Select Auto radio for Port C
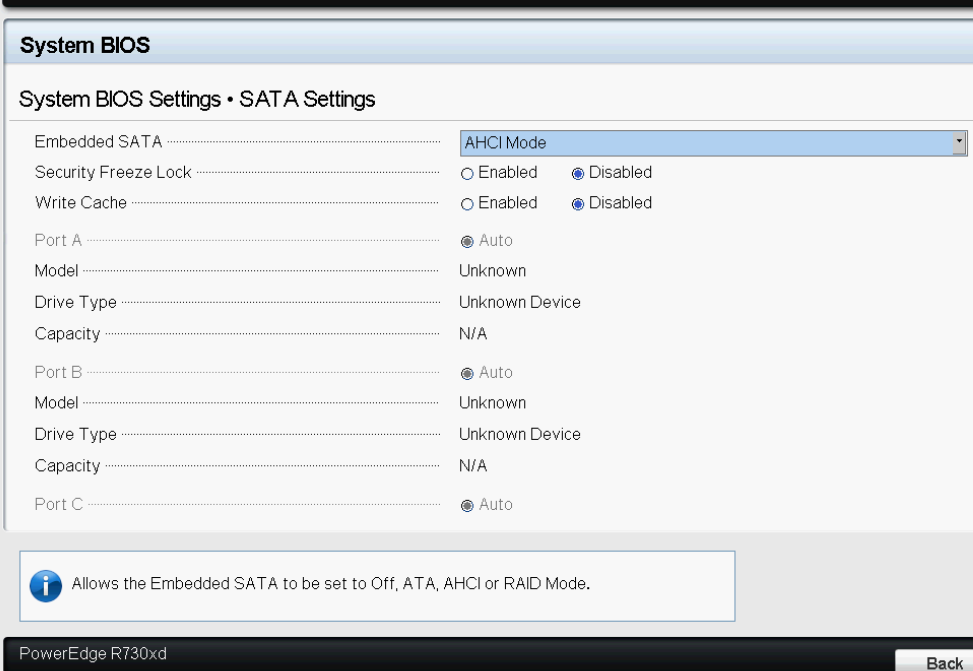Screen dimensions: 973x671 (x=467, y=505)
